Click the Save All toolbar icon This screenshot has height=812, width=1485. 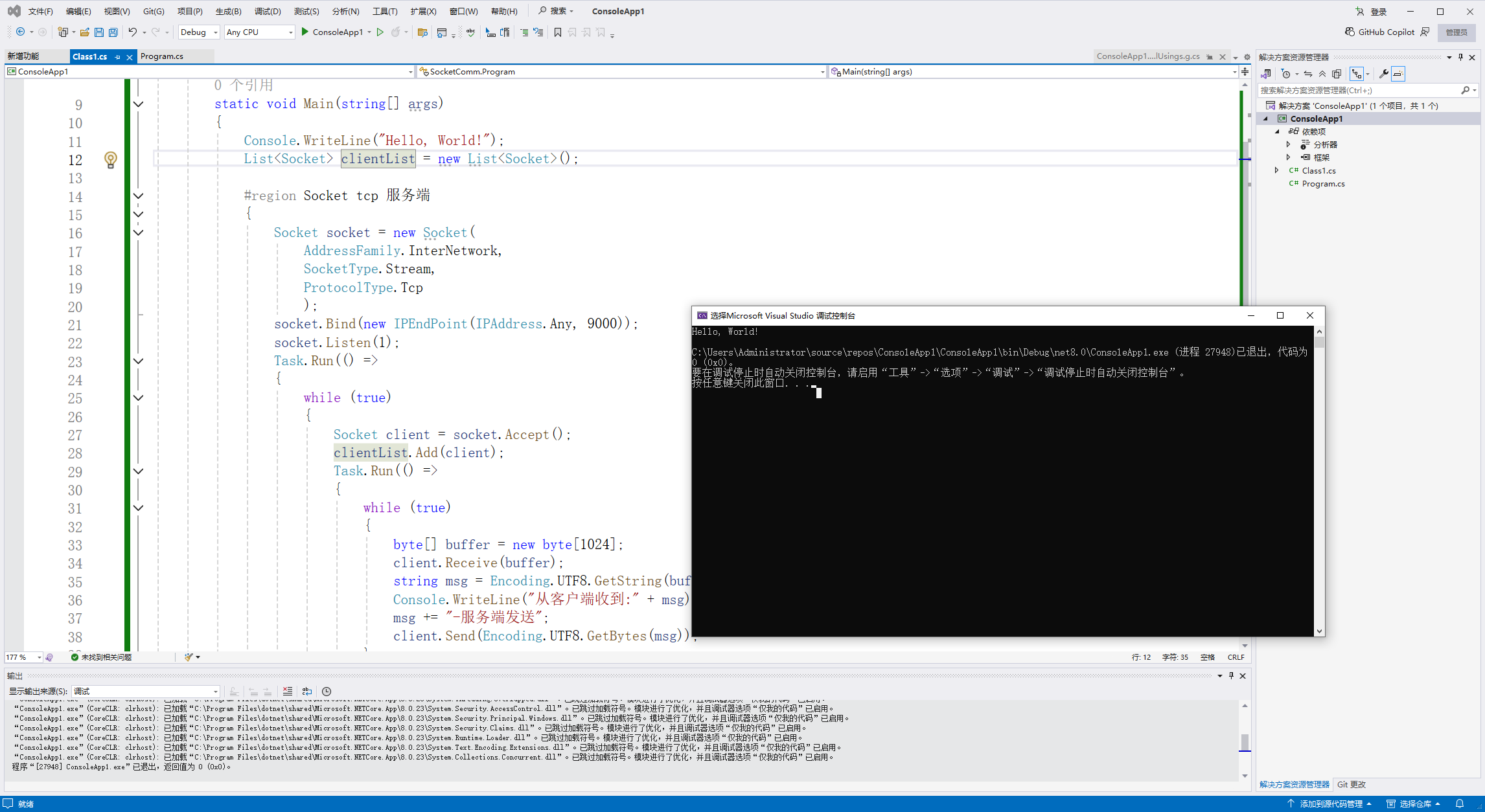pos(113,32)
